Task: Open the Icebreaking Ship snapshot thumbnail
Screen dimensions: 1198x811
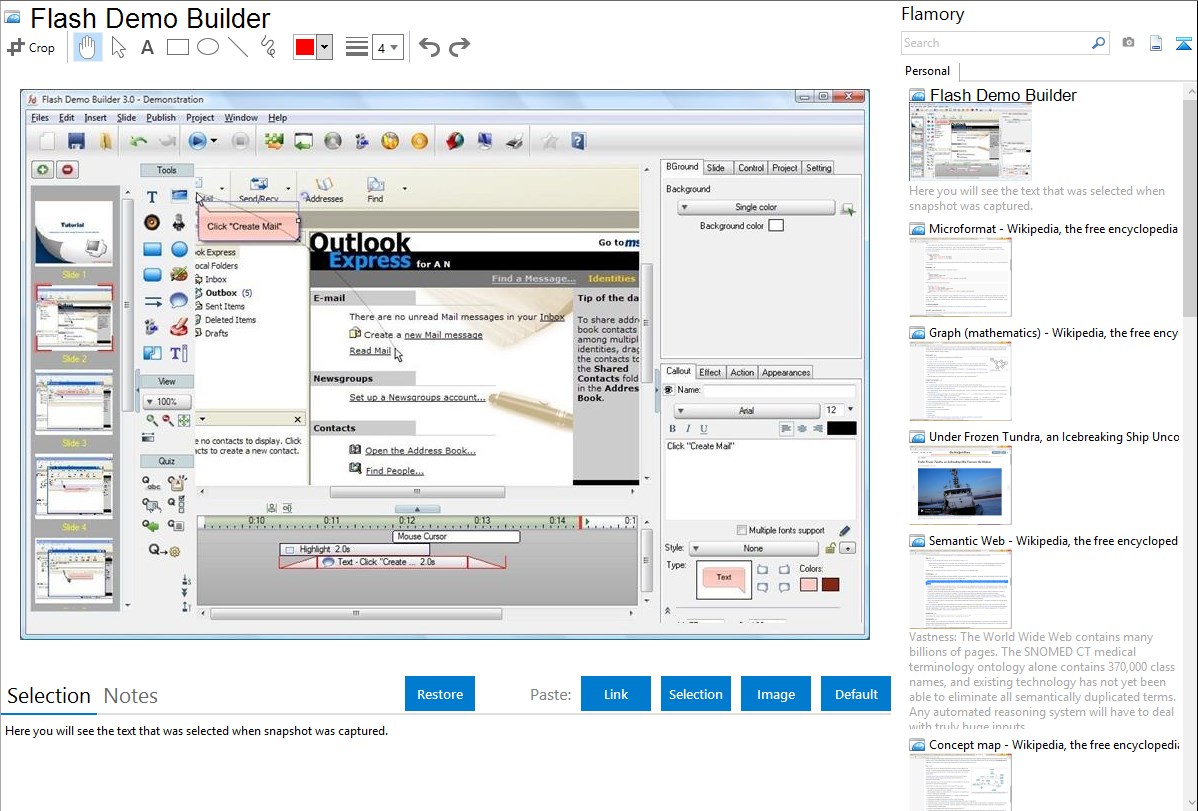Action: 960,485
